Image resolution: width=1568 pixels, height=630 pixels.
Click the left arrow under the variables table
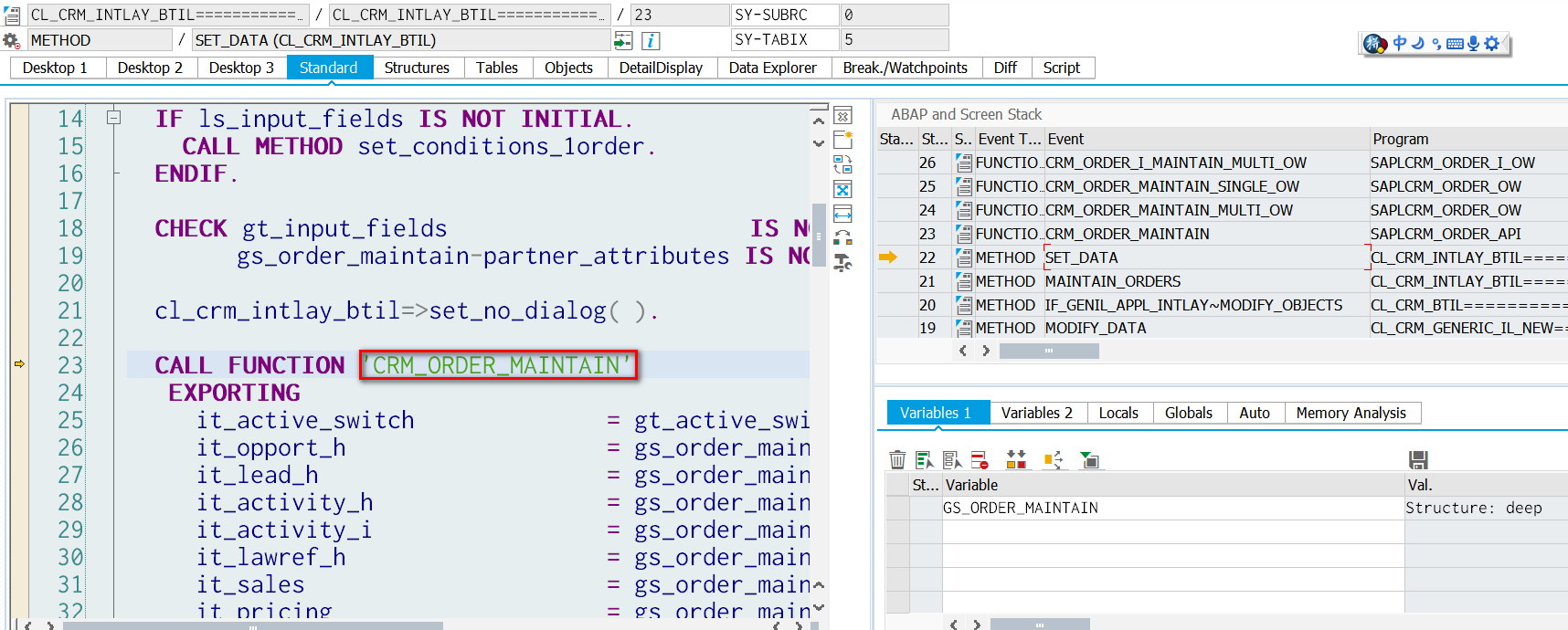point(953,625)
